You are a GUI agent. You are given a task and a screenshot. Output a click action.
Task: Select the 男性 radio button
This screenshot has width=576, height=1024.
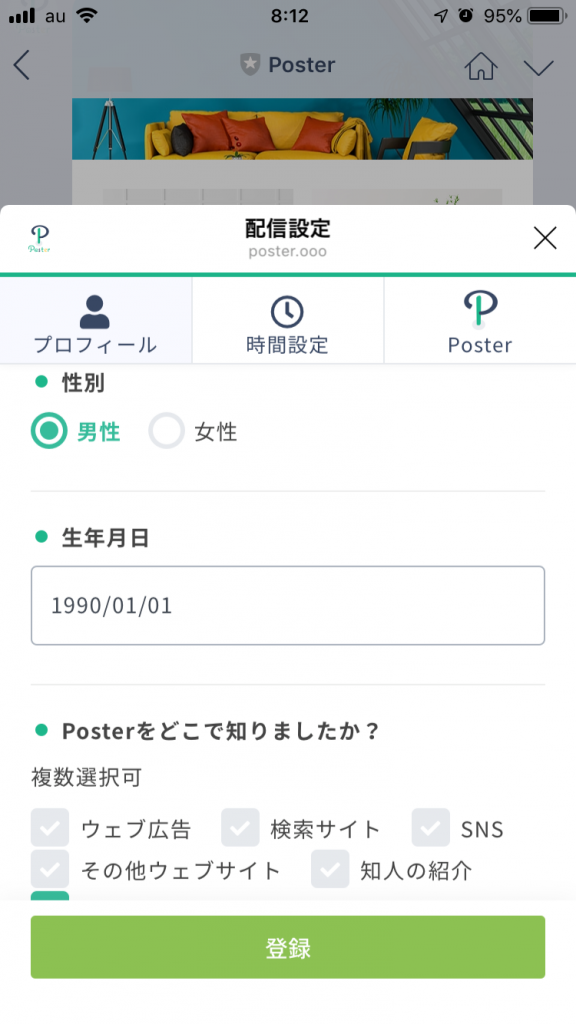(49, 431)
